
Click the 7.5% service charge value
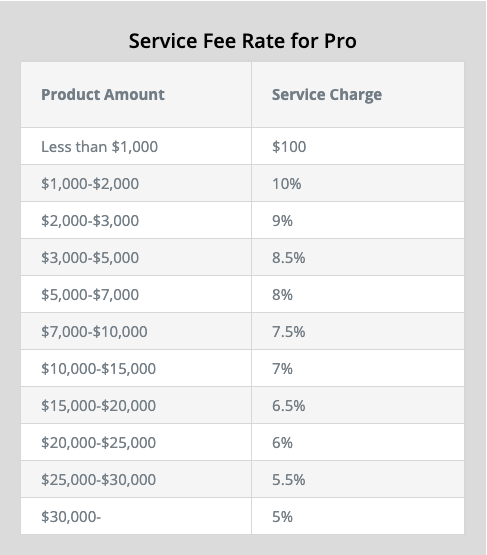[288, 332]
